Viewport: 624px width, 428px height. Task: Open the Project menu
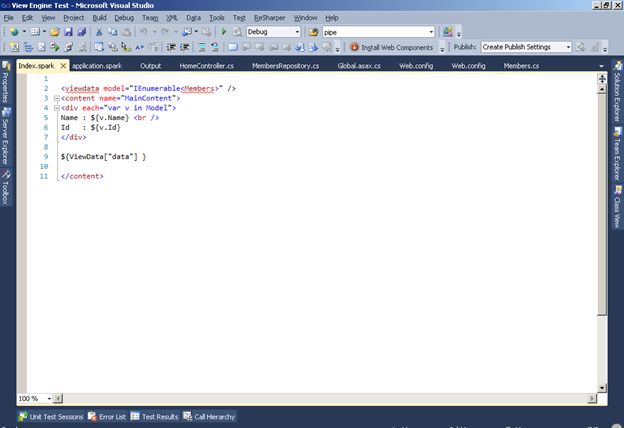click(74, 18)
